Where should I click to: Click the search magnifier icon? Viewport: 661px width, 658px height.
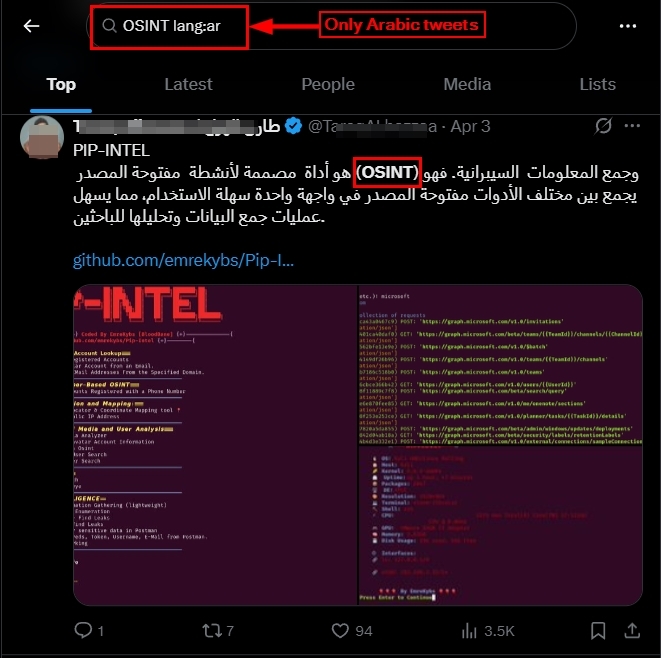click(x=109, y=26)
